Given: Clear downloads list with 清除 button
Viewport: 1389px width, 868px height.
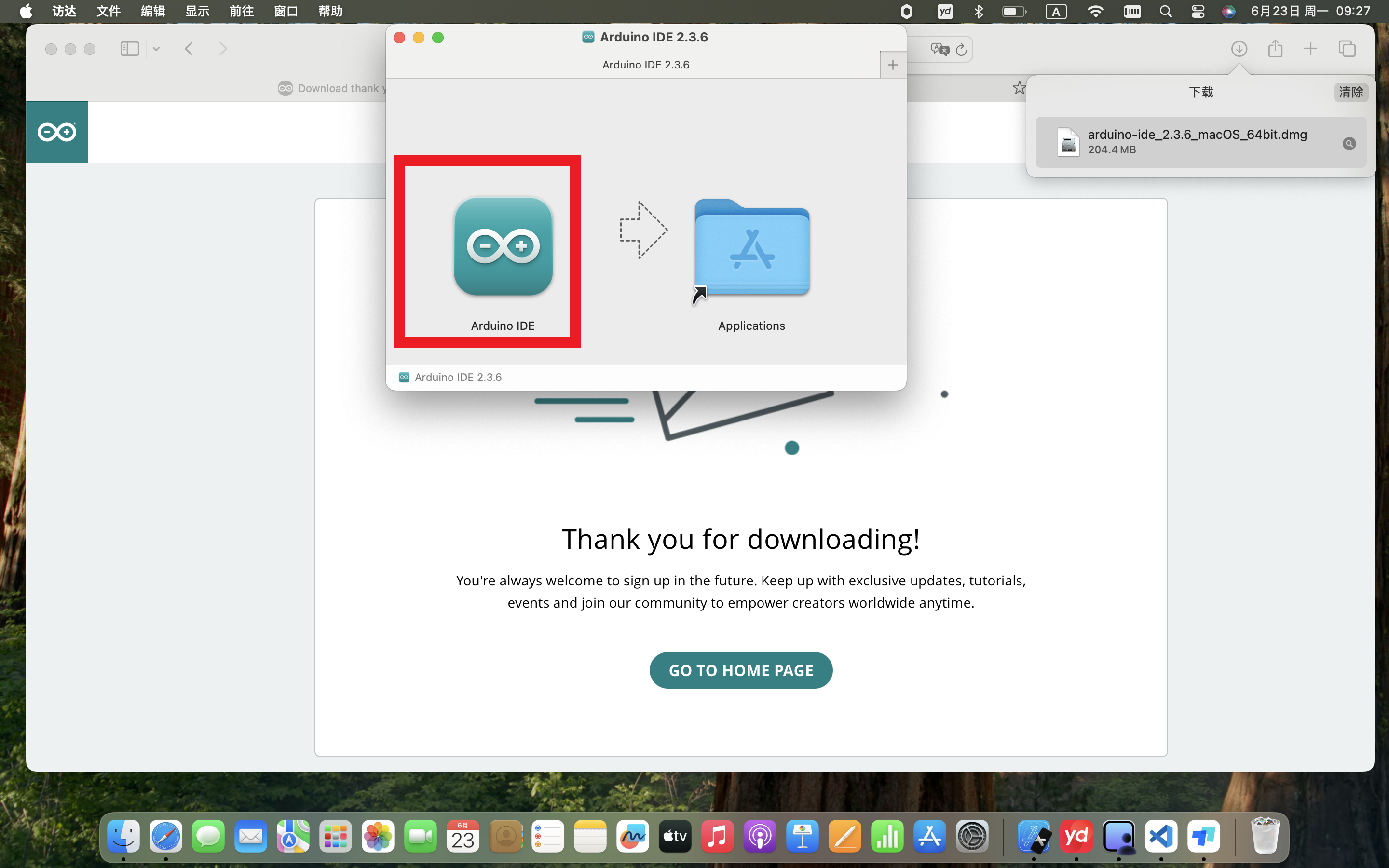Looking at the screenshot, I should point(1350,92).
